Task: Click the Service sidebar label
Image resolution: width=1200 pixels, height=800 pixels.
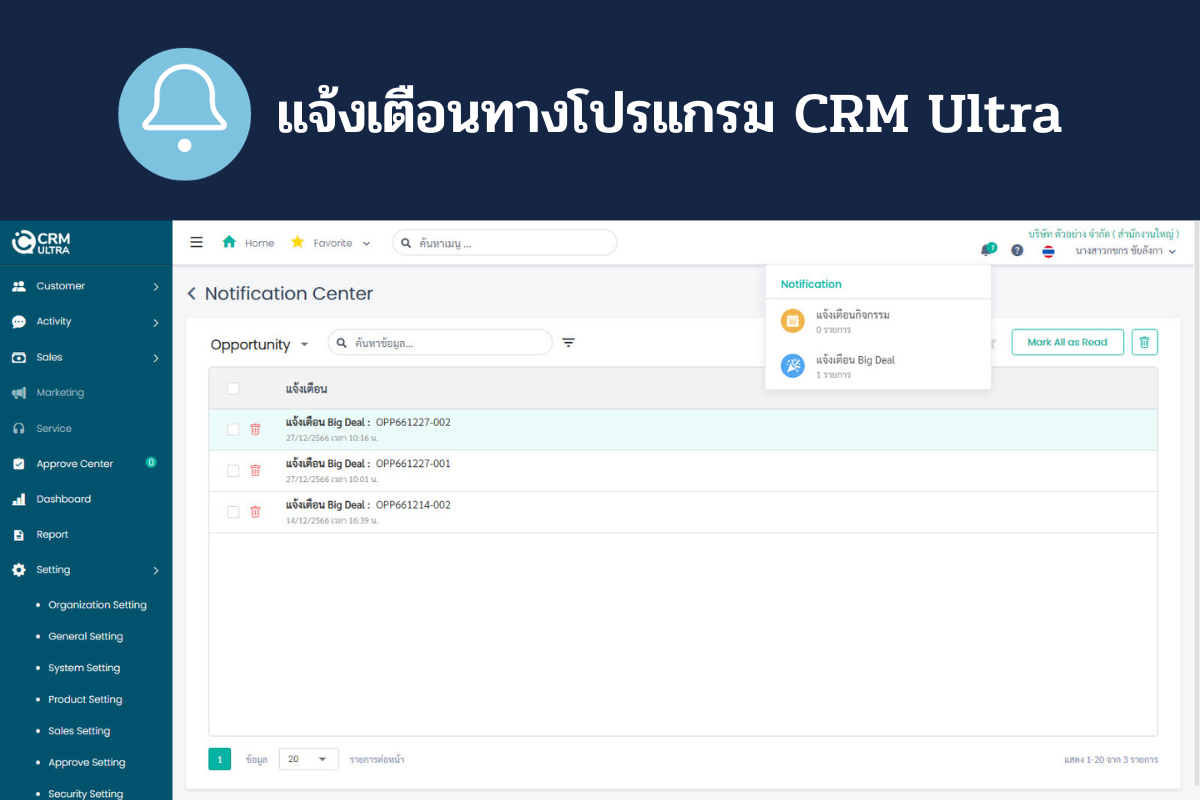Action: pos(54,429)
